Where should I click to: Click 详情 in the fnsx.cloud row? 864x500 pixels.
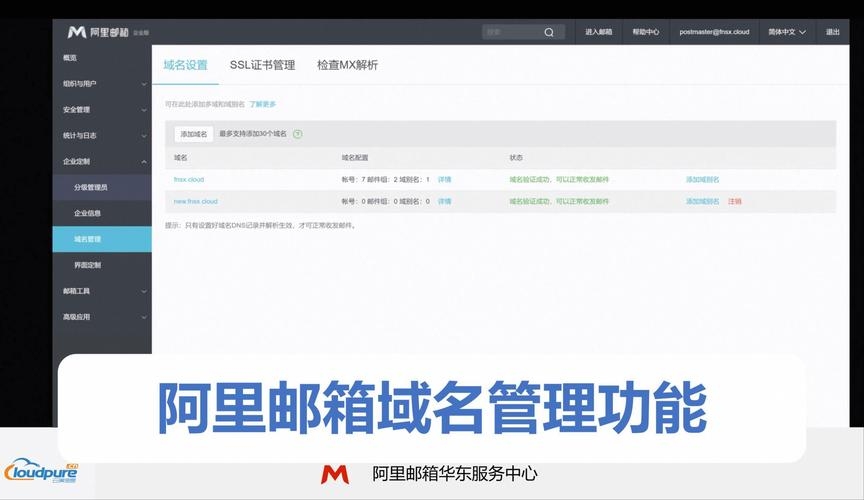pos(444,180)
